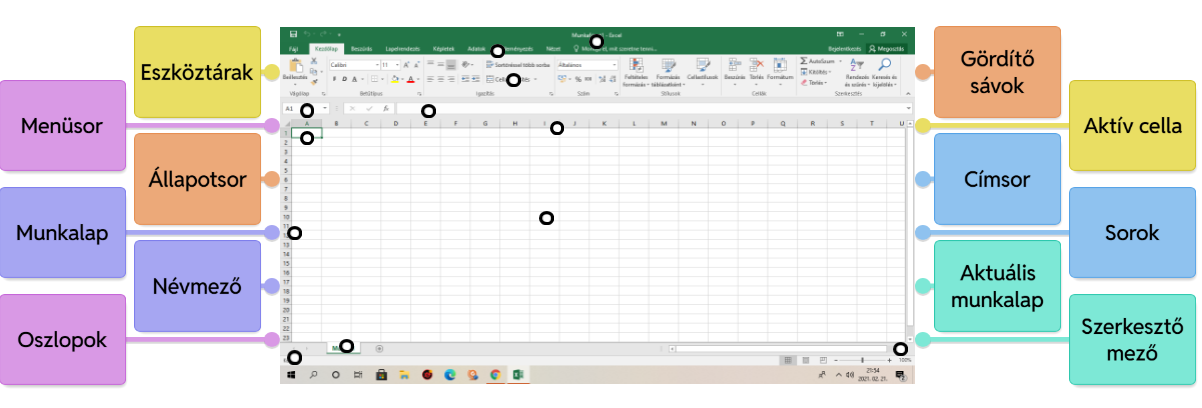Viewport: 1202px width, 408px height.
Task: Click the insert function fx icon
Action: [x=385, y=108]
